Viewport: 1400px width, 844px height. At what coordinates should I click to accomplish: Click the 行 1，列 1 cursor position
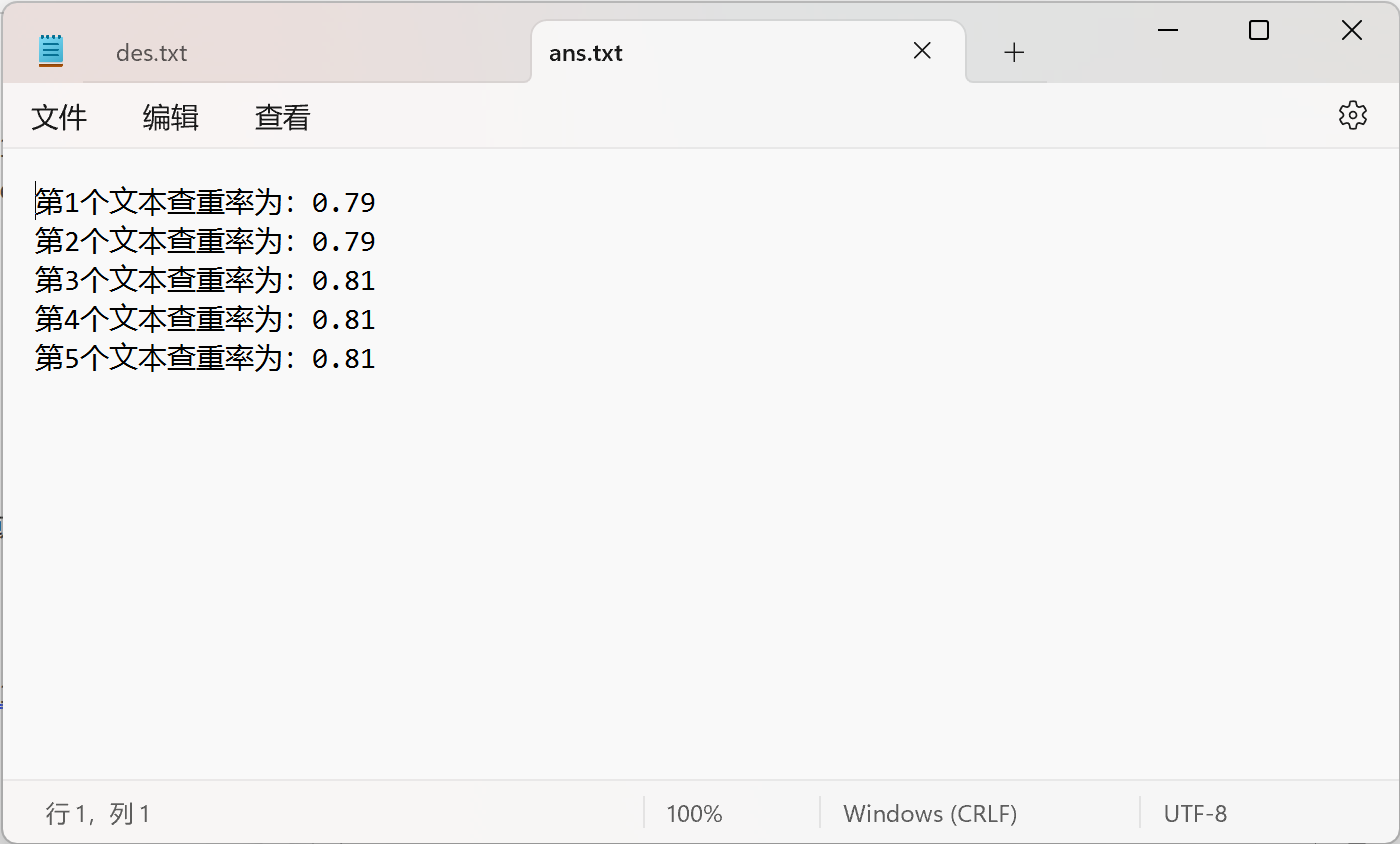(98, 814)
